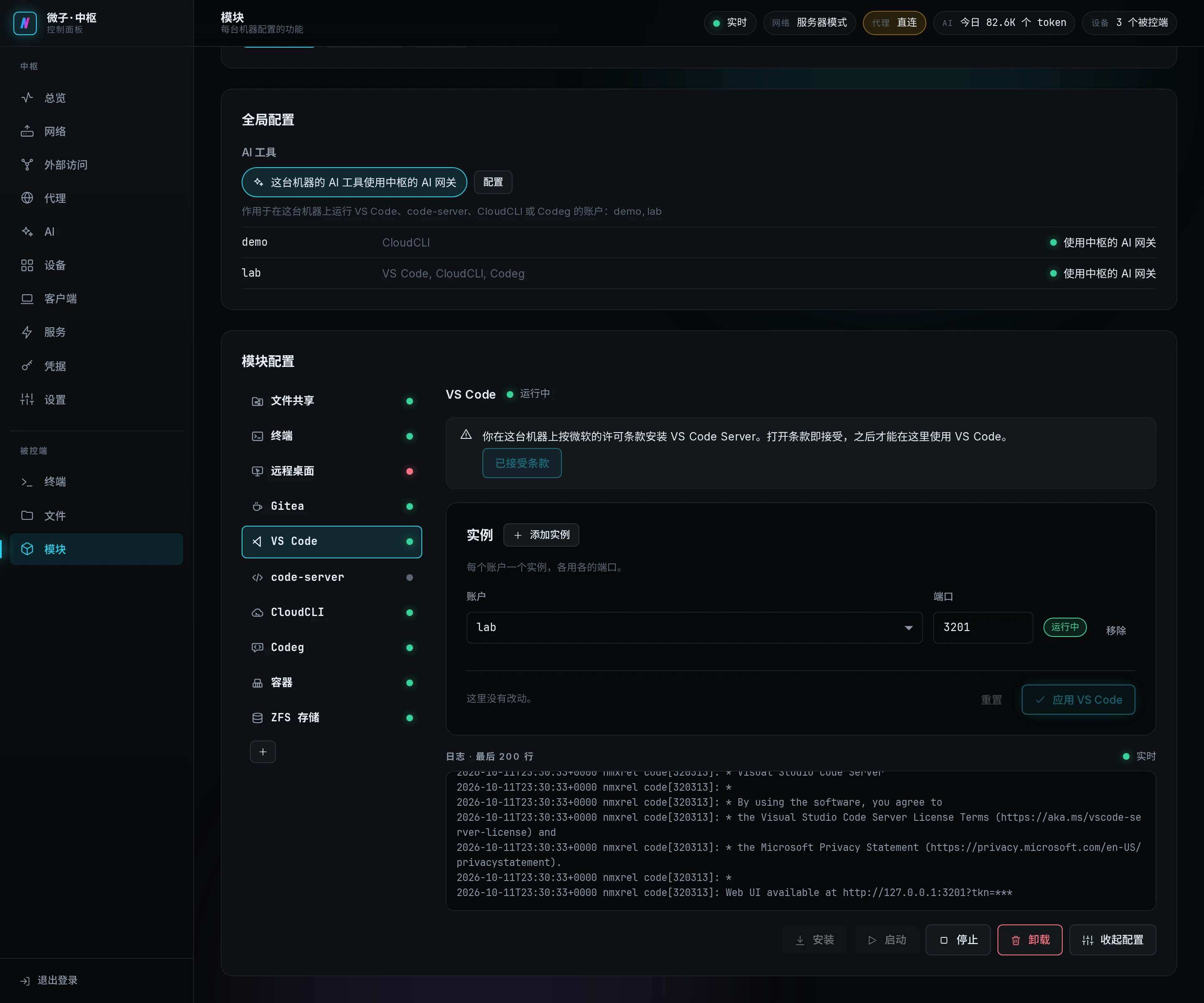Click the 已接受条款 button

click(522, 463)
